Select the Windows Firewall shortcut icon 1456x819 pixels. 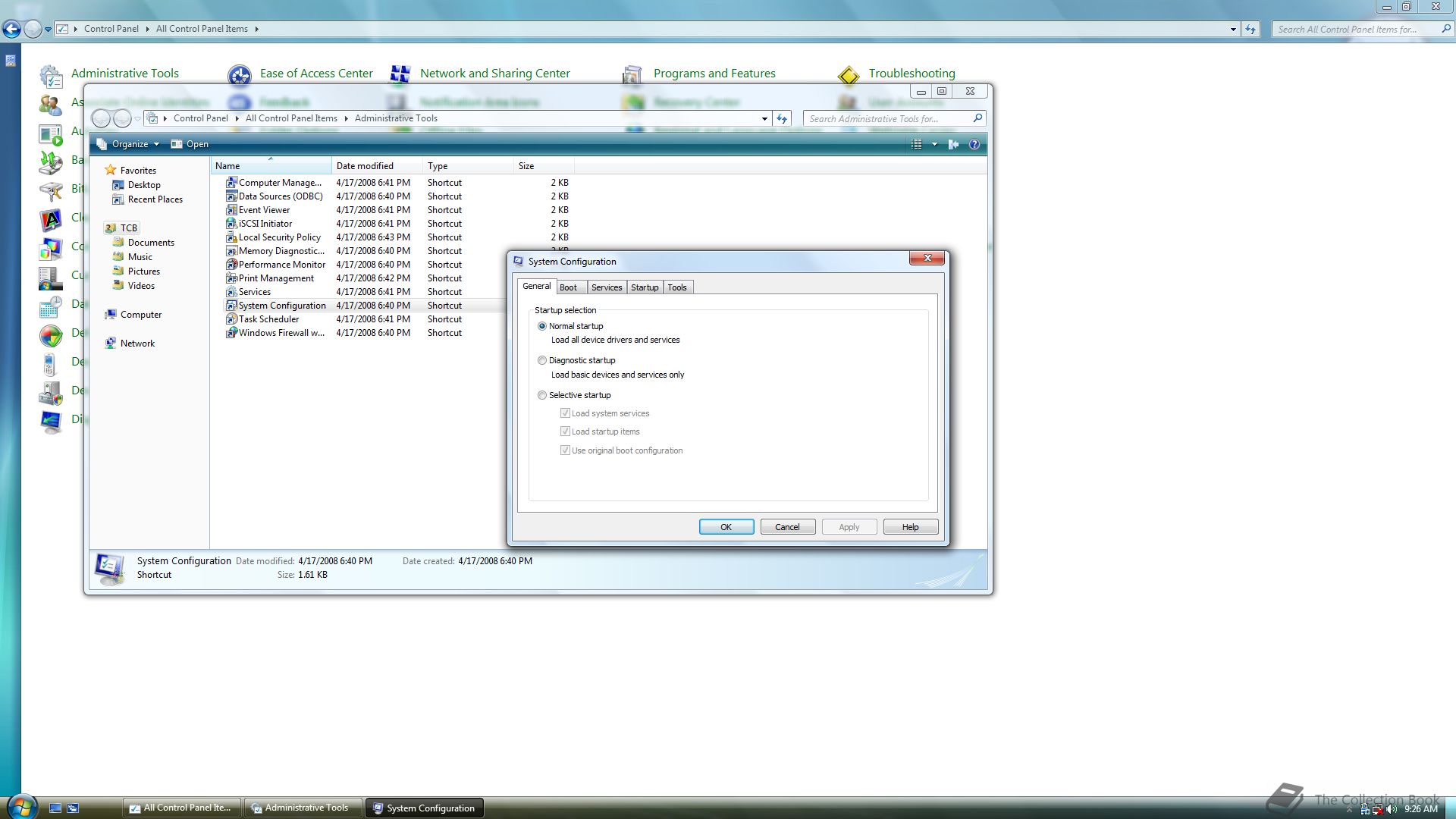(x=231, y=333)
